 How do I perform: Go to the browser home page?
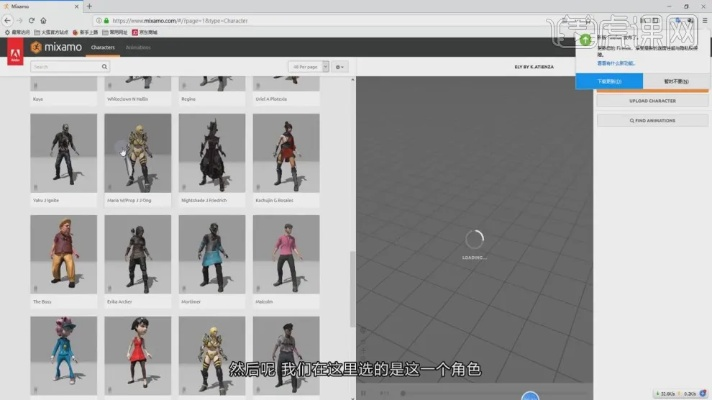tap(43, 20)
